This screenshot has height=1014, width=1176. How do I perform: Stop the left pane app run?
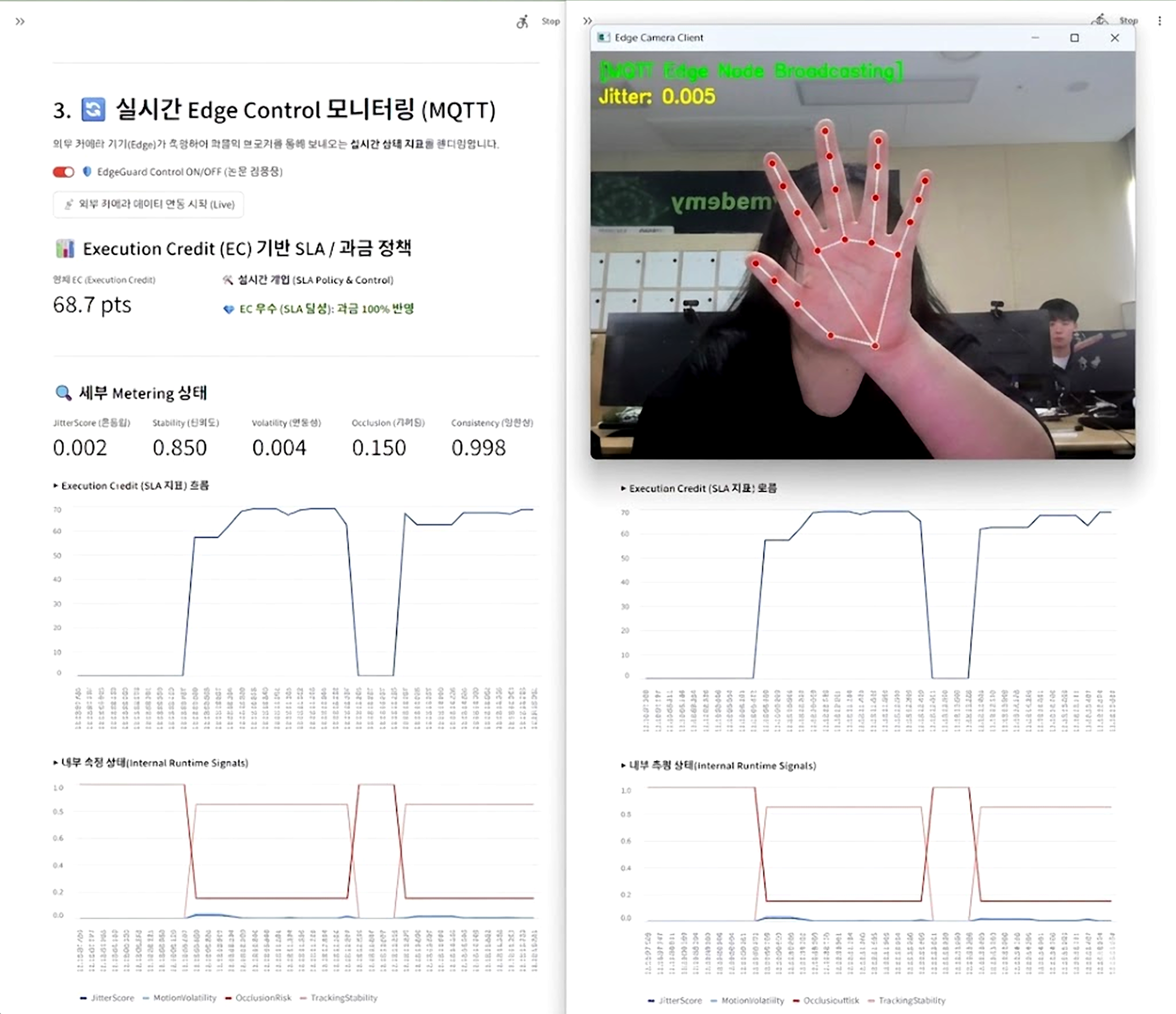(x=550, y=21)
